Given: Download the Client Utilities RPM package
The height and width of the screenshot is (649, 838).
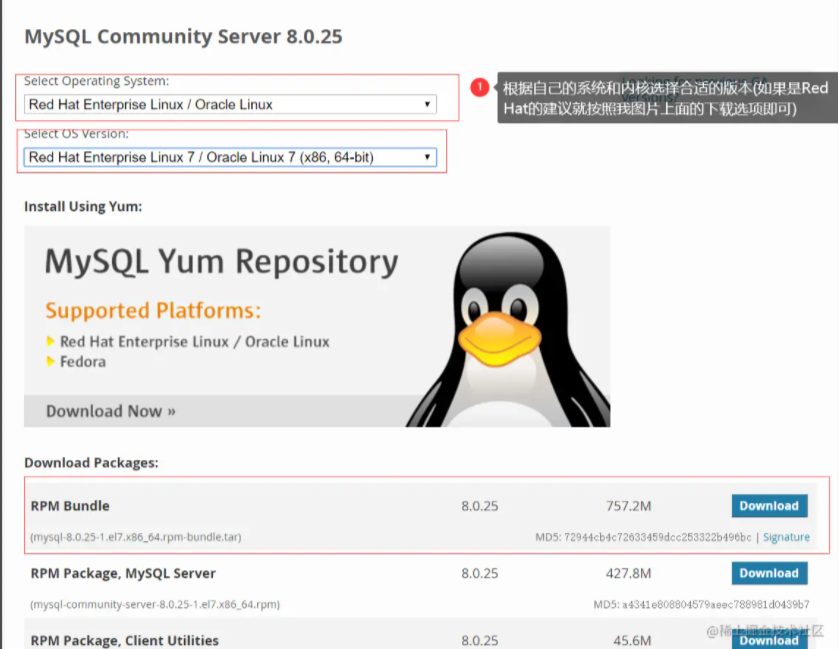Looking at the screenshot, I should (769, 639).
